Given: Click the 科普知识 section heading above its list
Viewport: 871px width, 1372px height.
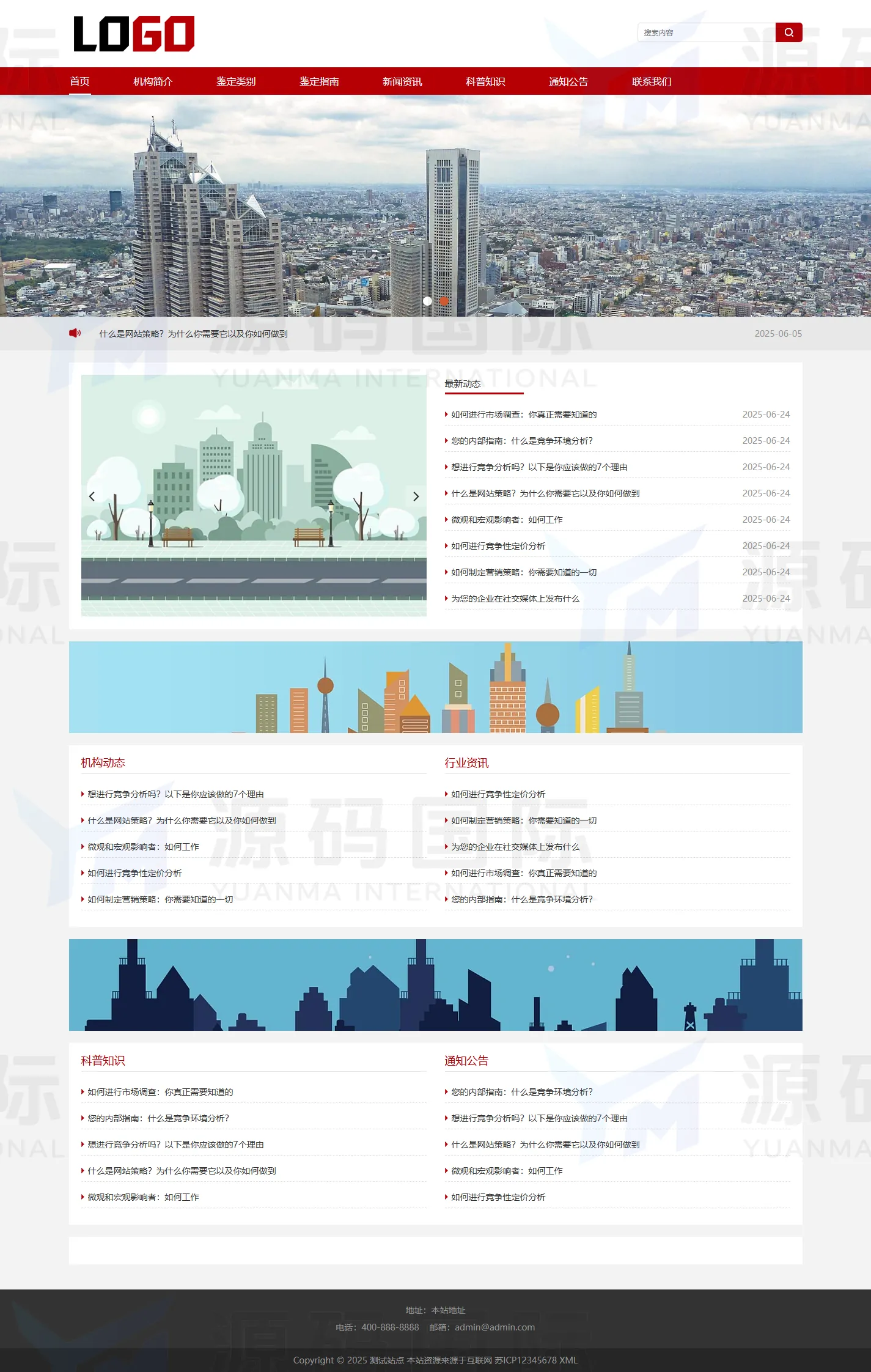Looking at the screenshot, I should [x=103, y=1060].
